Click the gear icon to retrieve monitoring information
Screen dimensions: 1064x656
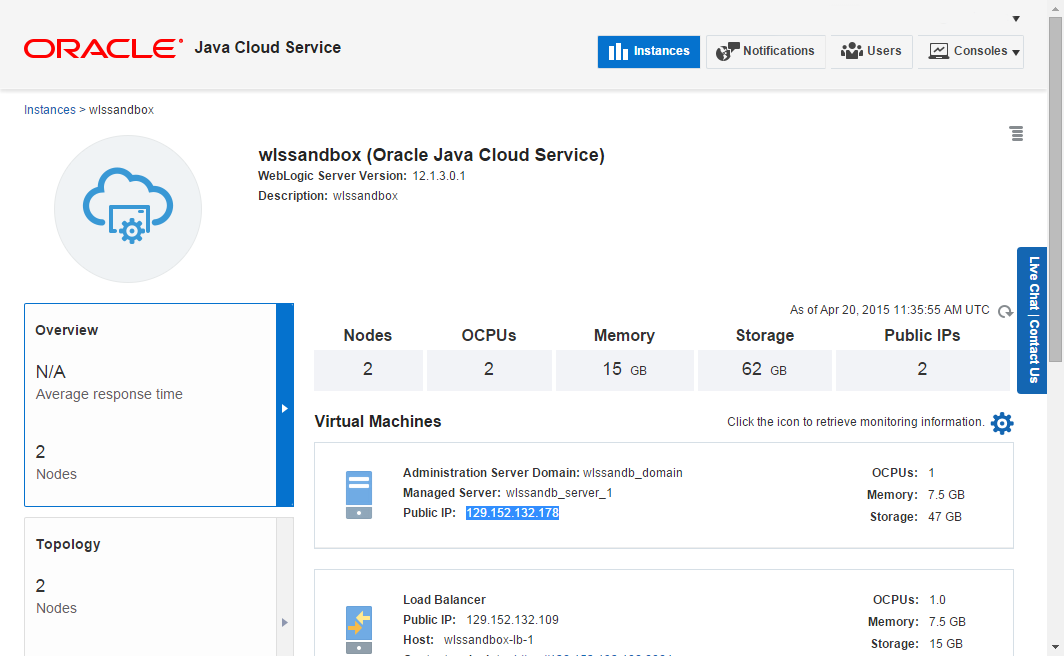[x=1002, y=423]
